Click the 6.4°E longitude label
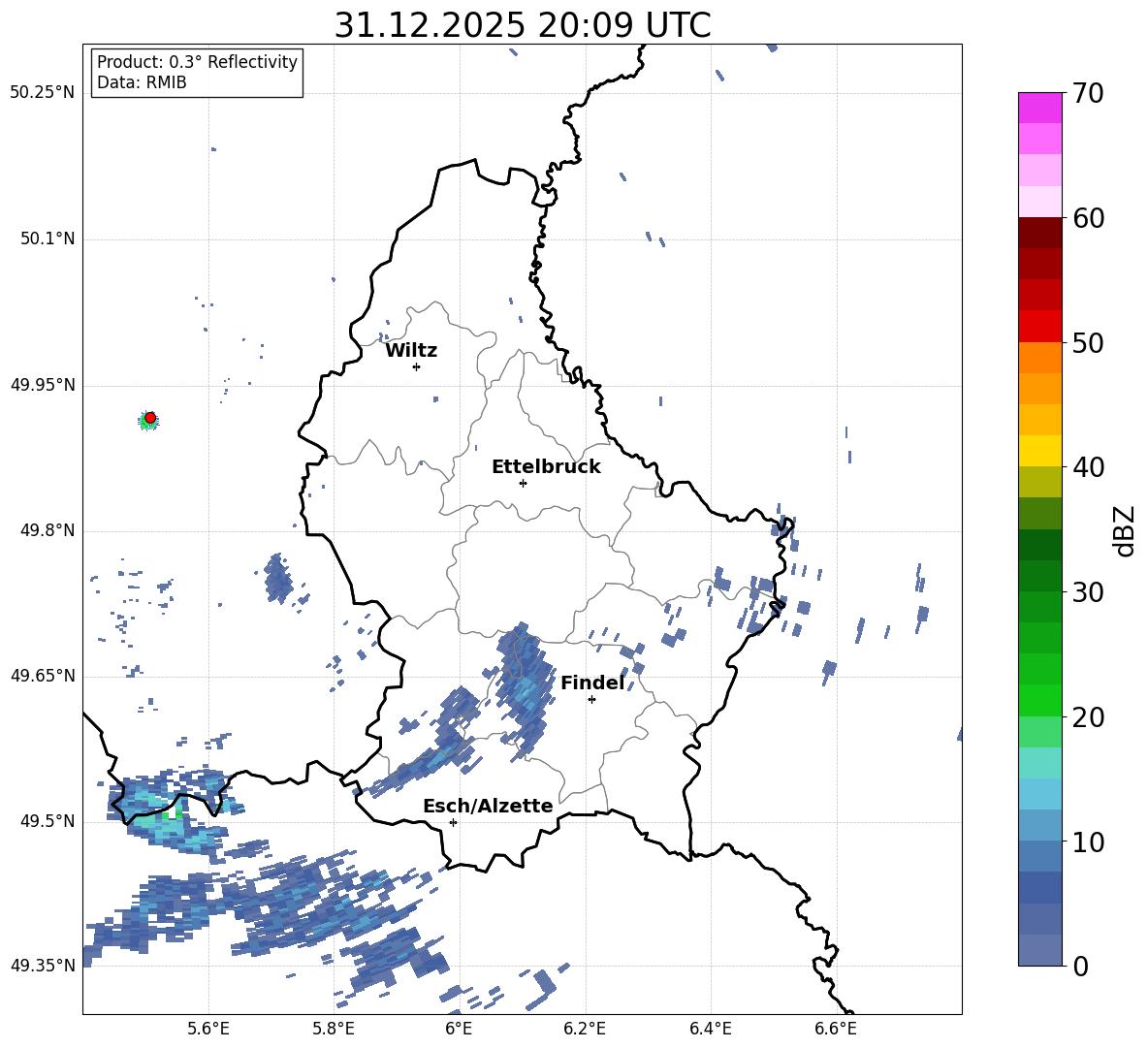The height and width of the screenshot is (1048, 1148). click(x=710, y=1029)
